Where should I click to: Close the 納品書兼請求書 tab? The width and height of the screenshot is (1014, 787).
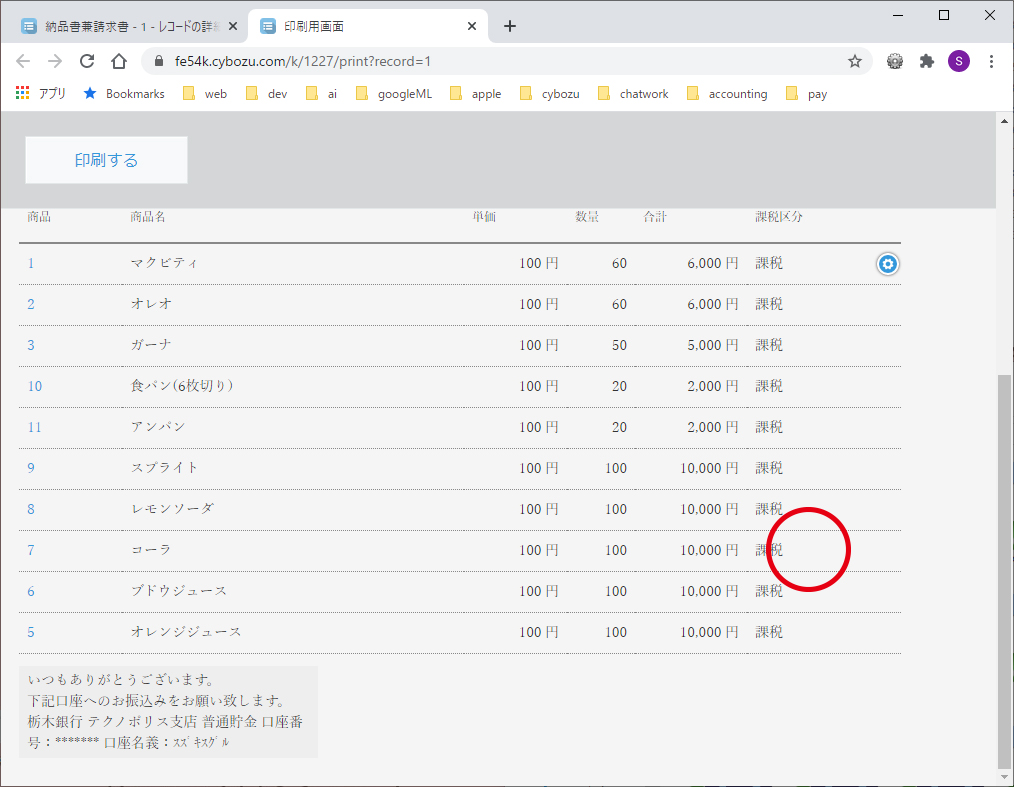point(233,26)
